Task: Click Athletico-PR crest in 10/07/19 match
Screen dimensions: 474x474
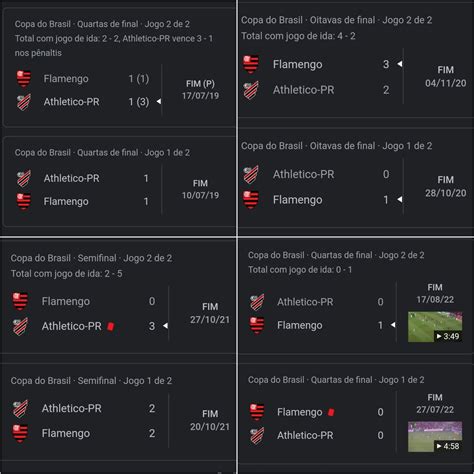Action: [24, 178]
